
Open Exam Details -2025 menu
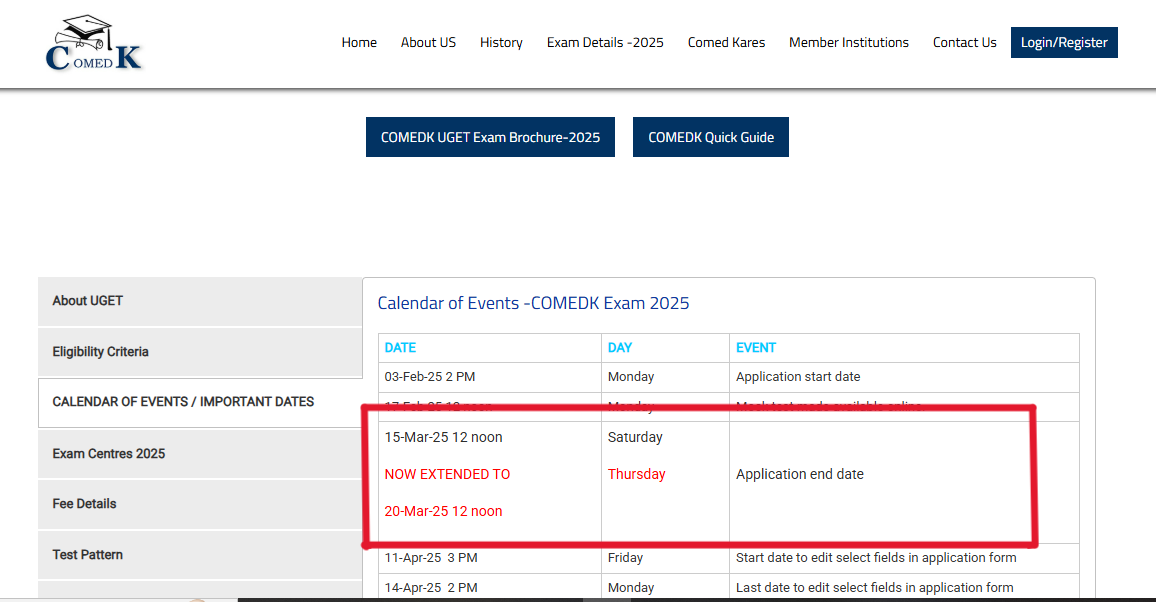point(605,42)
